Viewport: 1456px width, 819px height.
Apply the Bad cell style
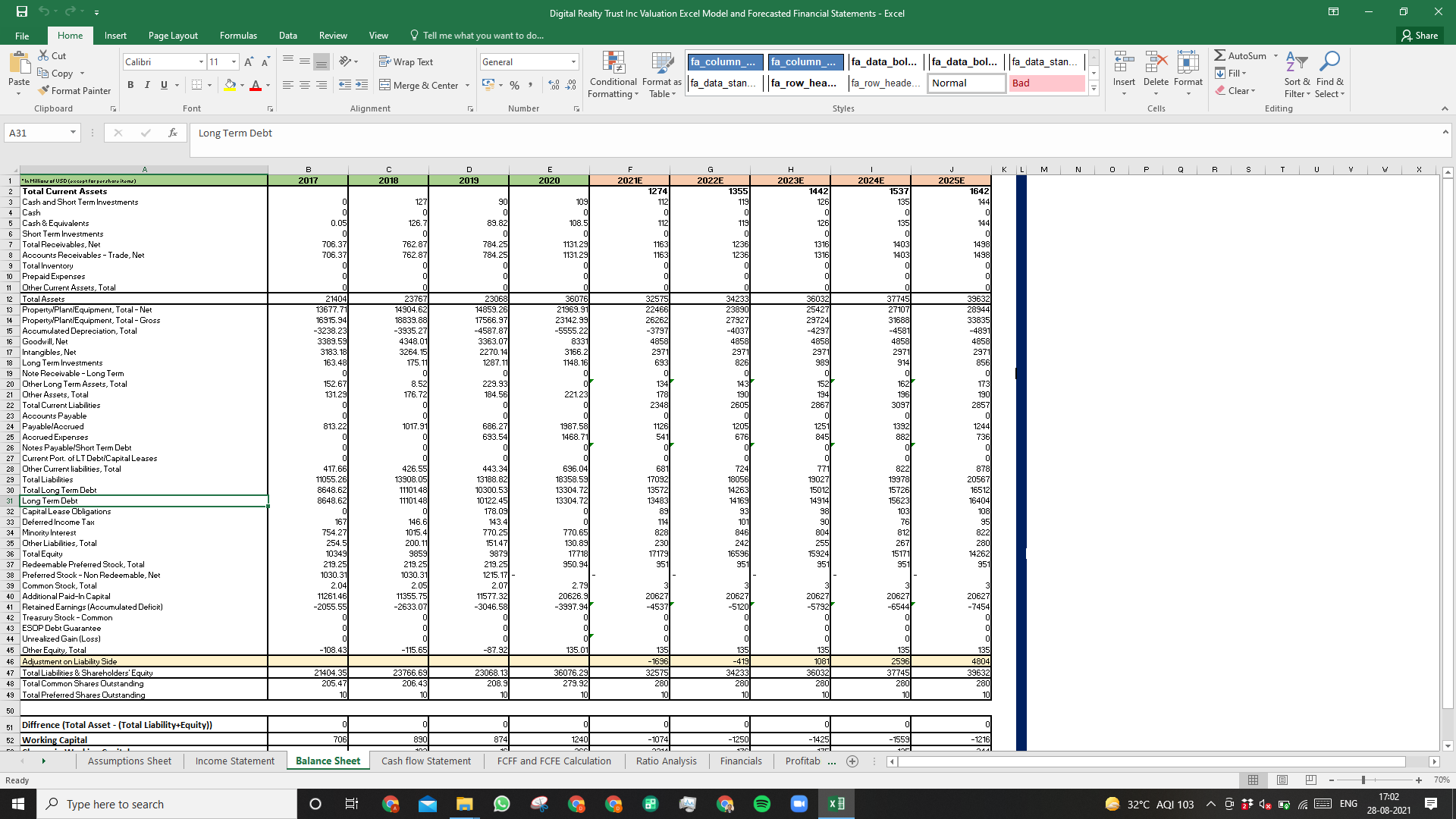[x=1046, y=83]
